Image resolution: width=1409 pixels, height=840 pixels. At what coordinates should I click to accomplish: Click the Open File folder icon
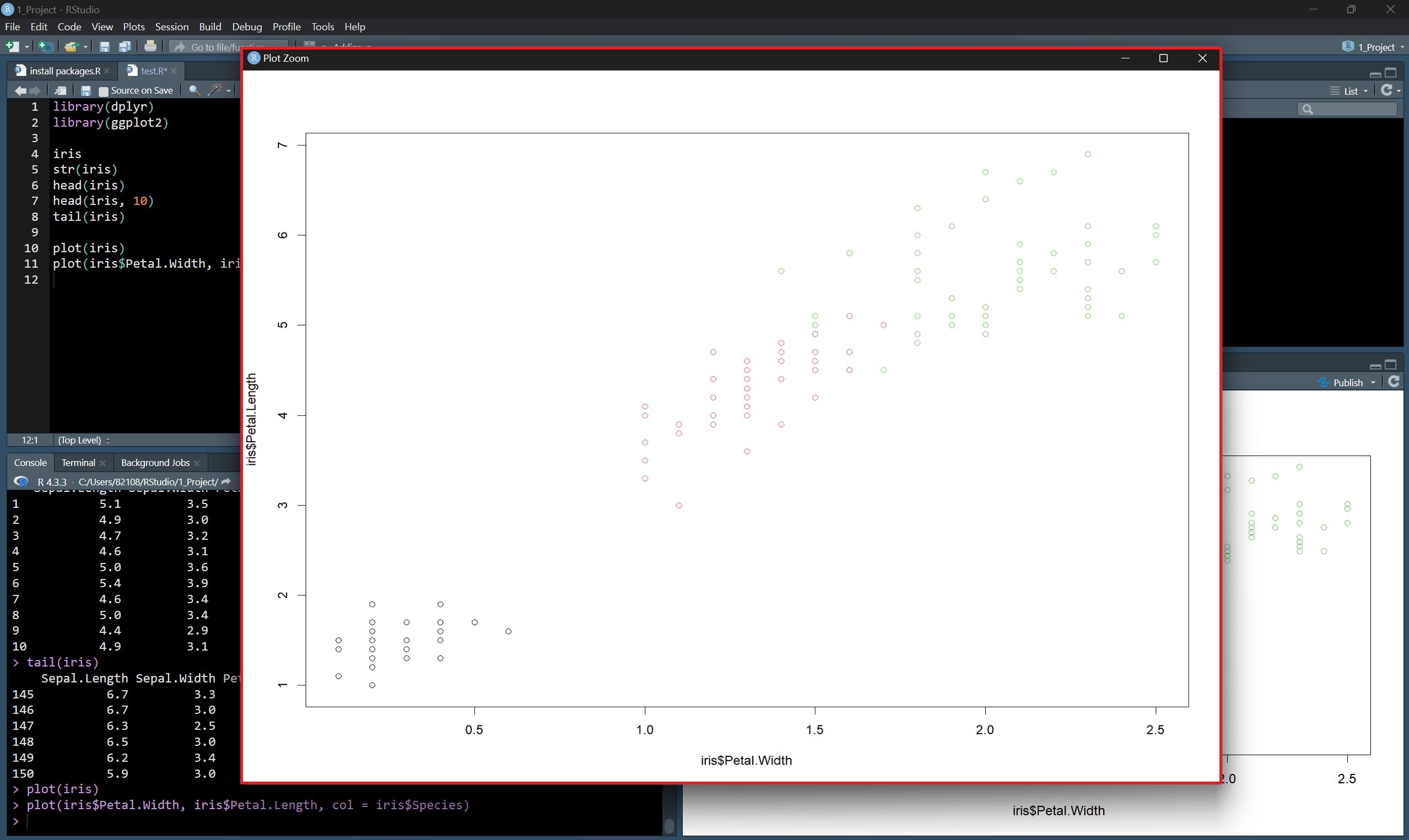click(71, 46)
